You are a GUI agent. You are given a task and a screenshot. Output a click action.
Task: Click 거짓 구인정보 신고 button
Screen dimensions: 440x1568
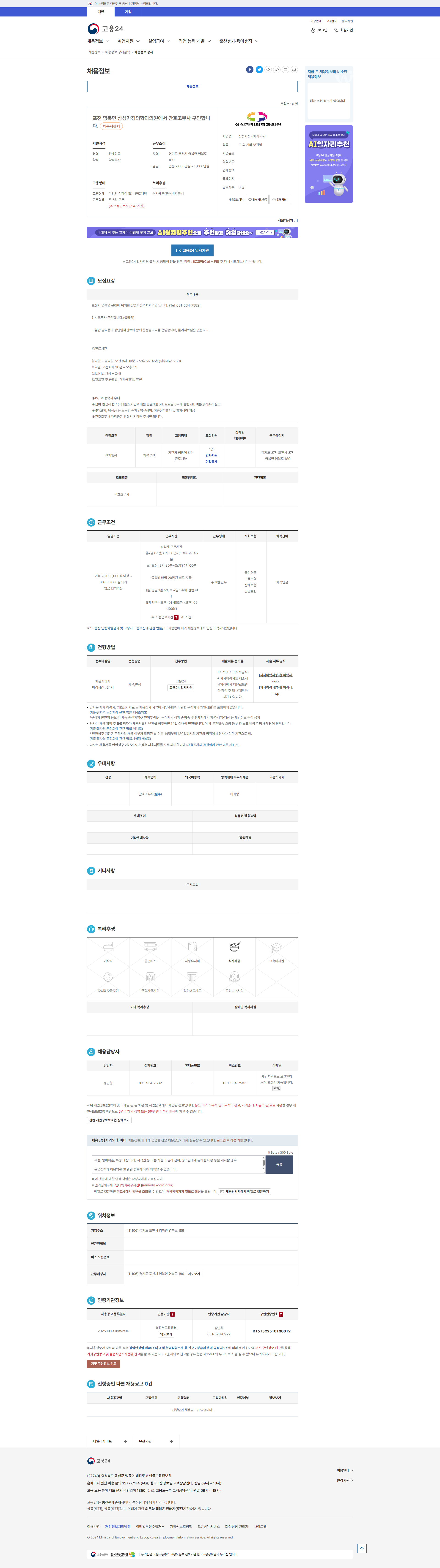104,1364
